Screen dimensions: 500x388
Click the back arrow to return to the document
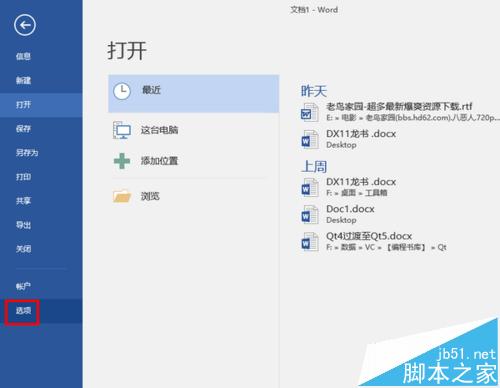[x=25, y=25]
